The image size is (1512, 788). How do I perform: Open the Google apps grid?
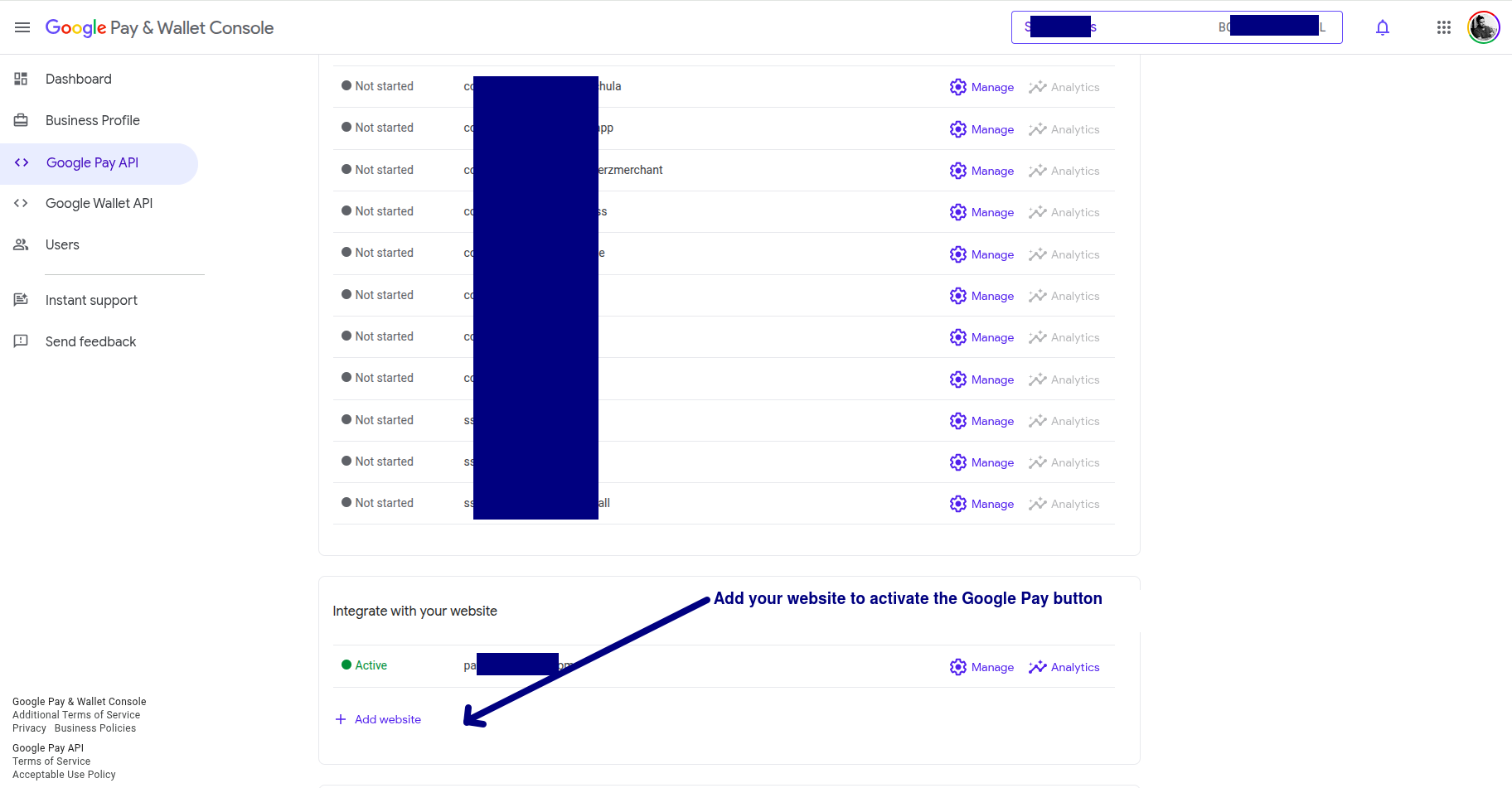tap(1443, 27)
